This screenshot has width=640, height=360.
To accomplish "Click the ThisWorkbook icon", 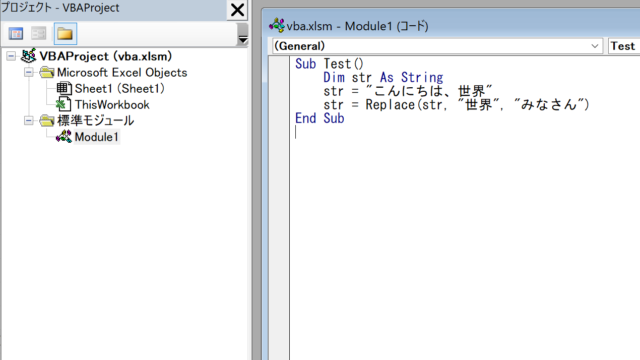I will click(x=64, y=104).
